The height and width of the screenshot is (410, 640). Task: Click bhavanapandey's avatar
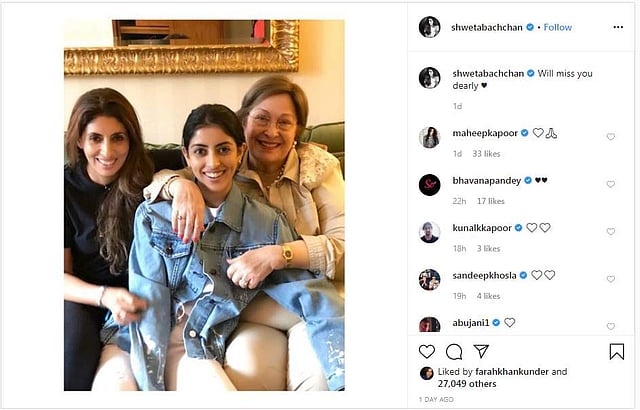429,185
